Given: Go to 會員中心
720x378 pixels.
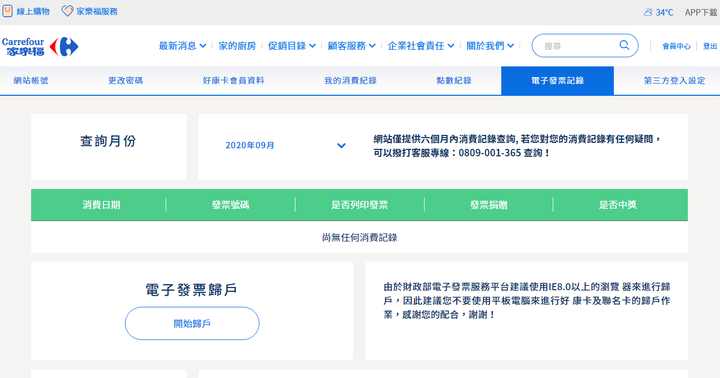Looking at the screenshot, I should tap(676, 46).
